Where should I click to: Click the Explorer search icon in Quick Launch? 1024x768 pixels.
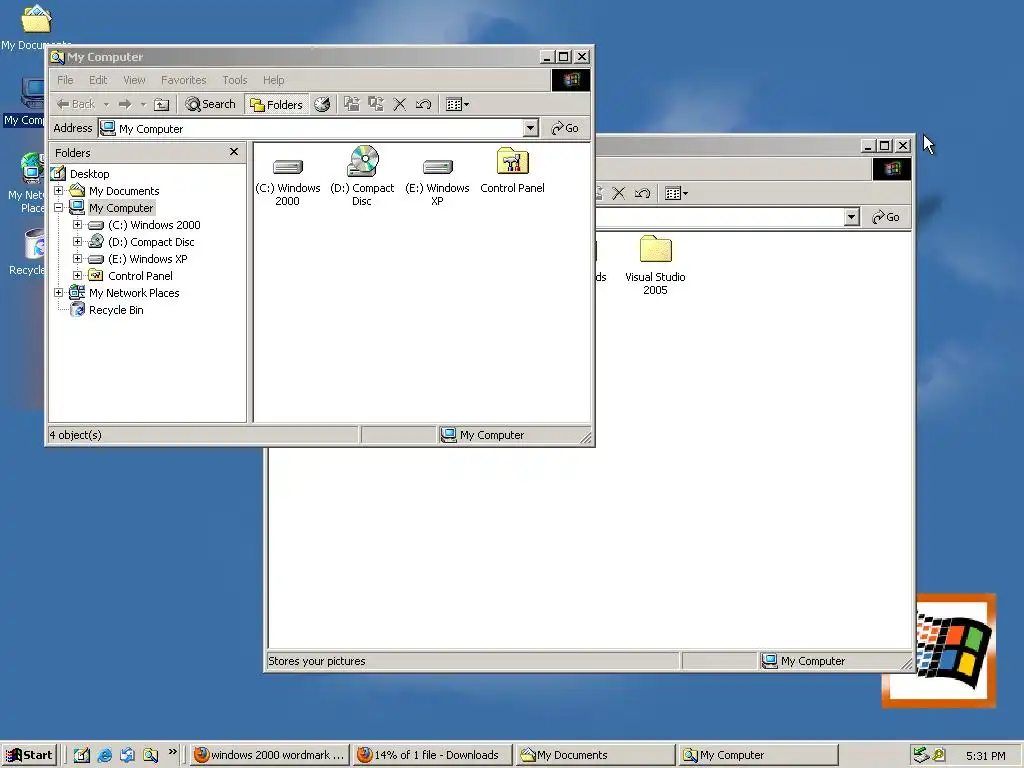pos(150,755)
